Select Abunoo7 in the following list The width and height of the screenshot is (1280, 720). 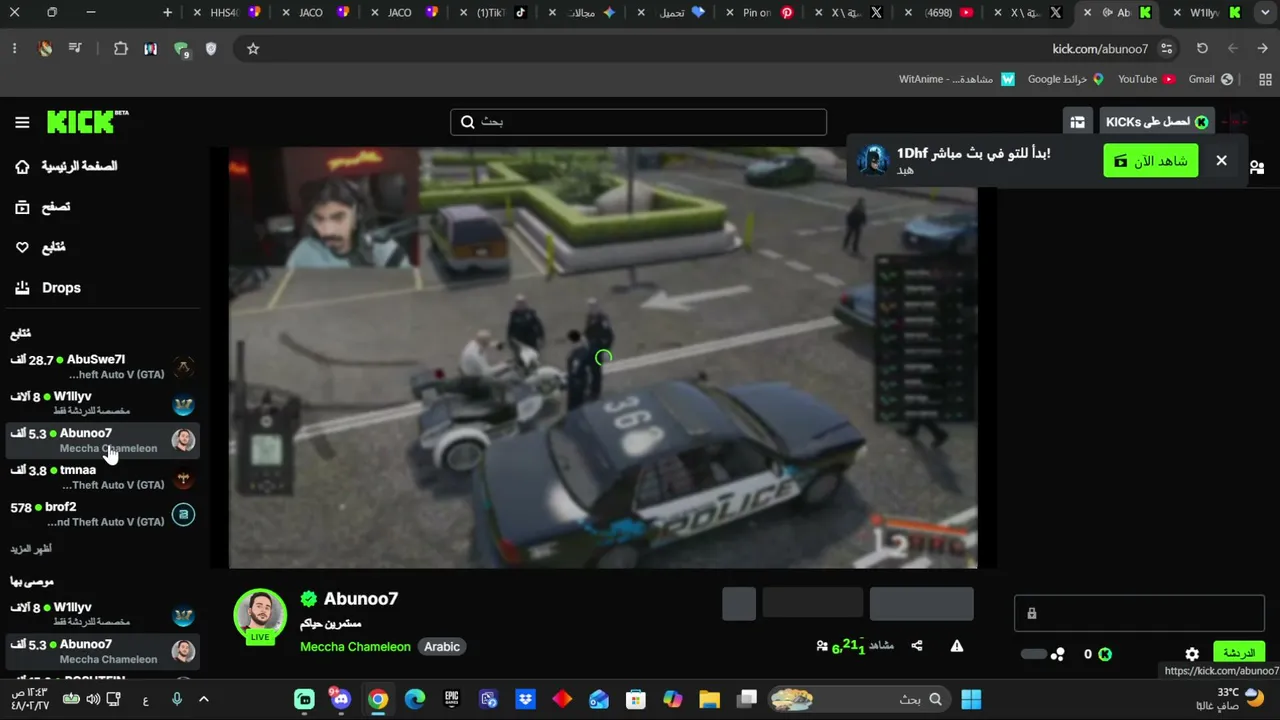click(102, 440)
